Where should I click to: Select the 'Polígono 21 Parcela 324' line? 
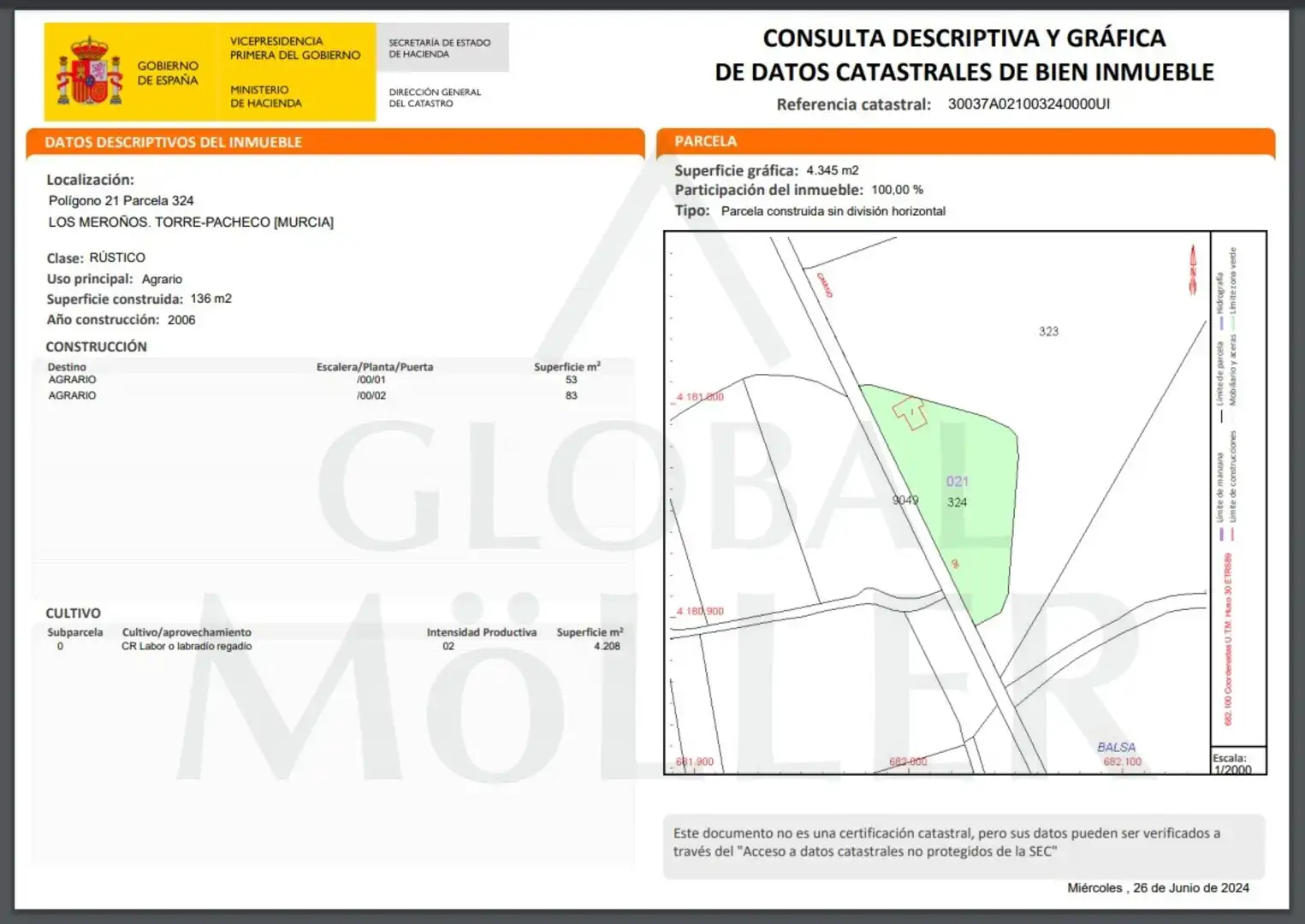pyautogui.click(x=121, y=201)
